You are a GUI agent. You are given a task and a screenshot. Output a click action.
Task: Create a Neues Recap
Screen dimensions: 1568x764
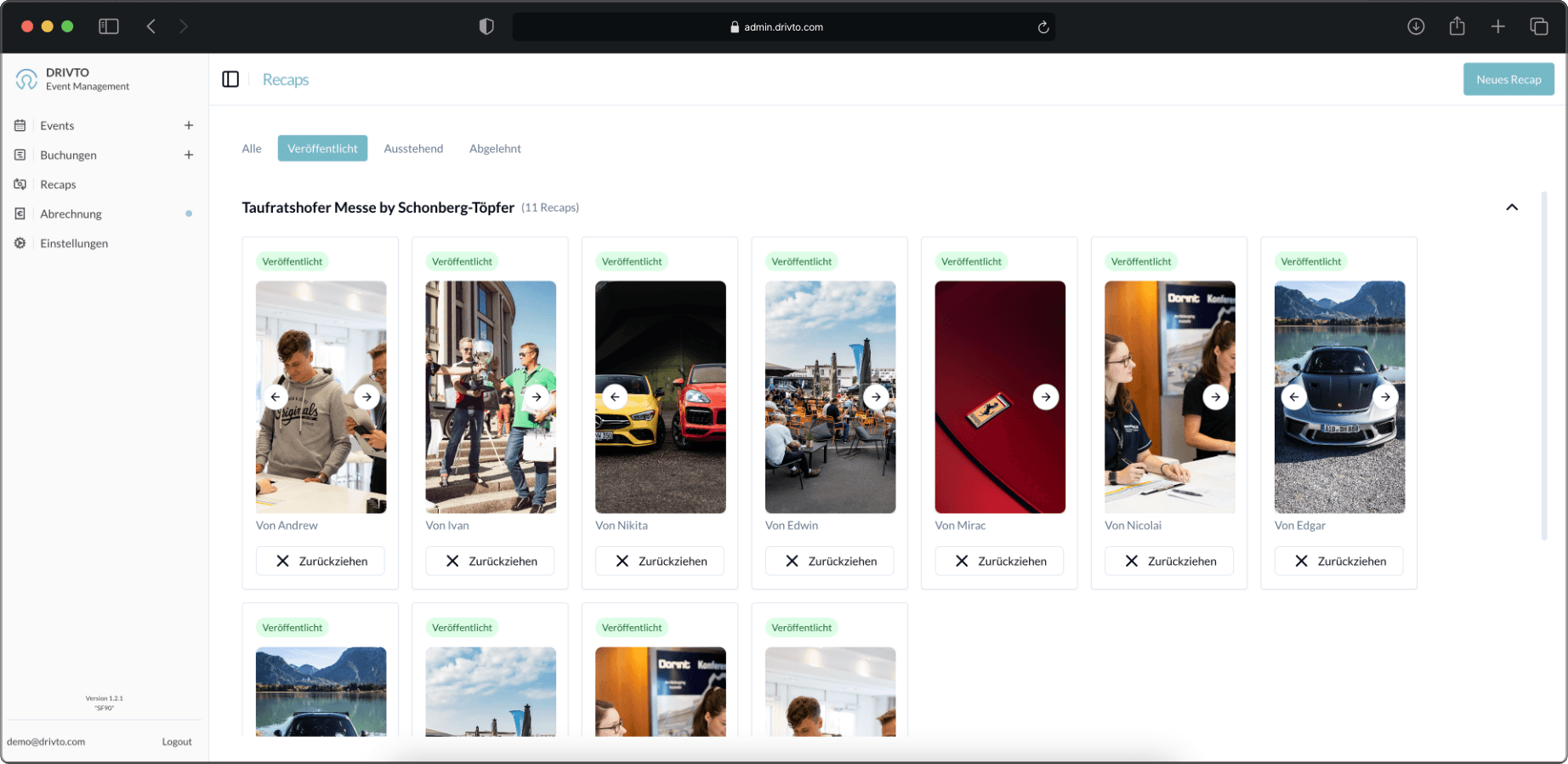[1508, 79]
